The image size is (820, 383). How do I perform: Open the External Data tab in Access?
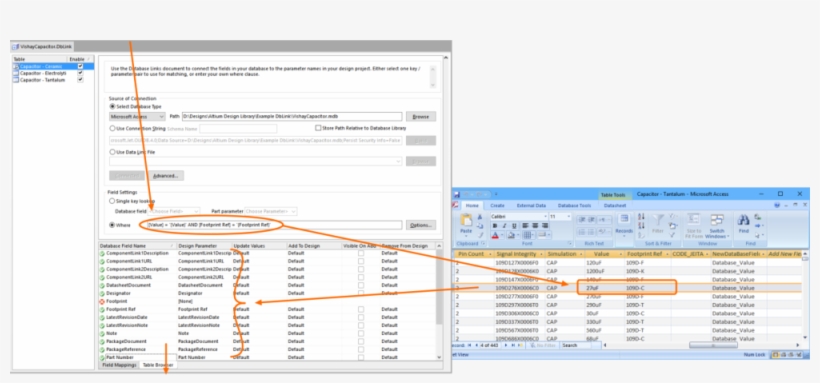coord(530,206)
